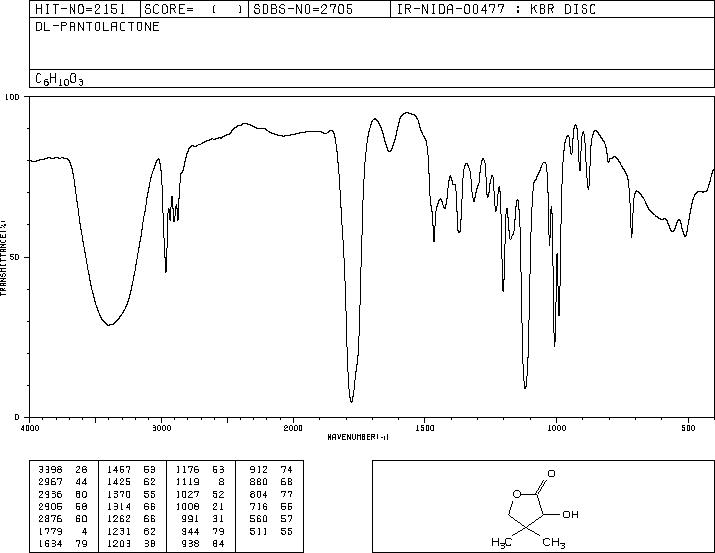Screen dimensions: 715x553
Task: Click peak table entry 1203
Action: tap(119, 544)
